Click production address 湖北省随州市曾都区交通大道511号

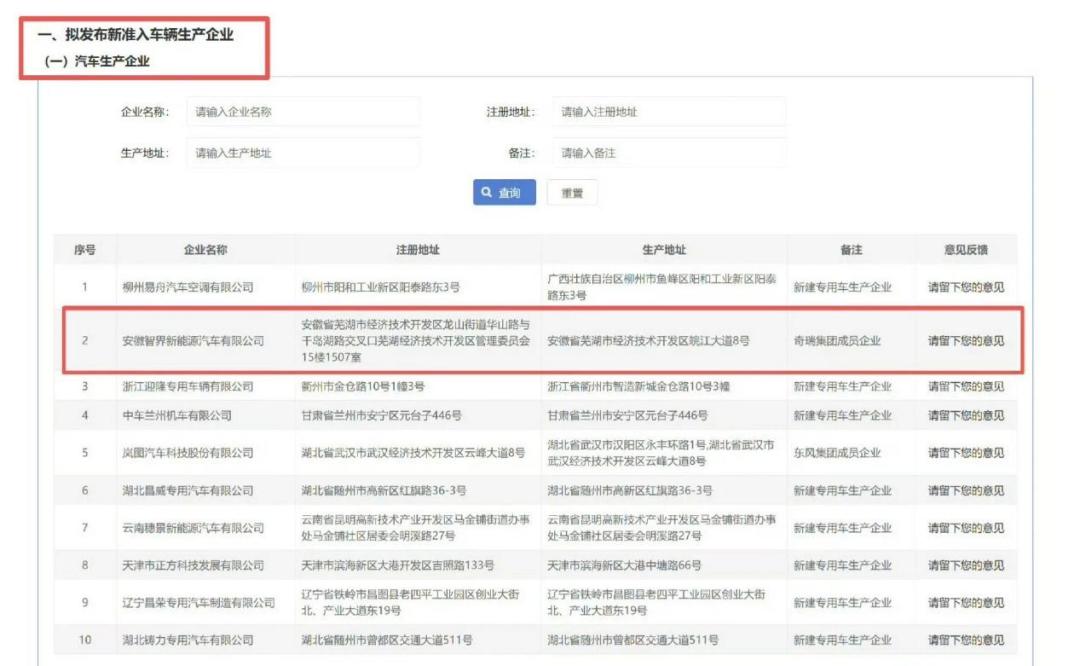pos(633,640)
